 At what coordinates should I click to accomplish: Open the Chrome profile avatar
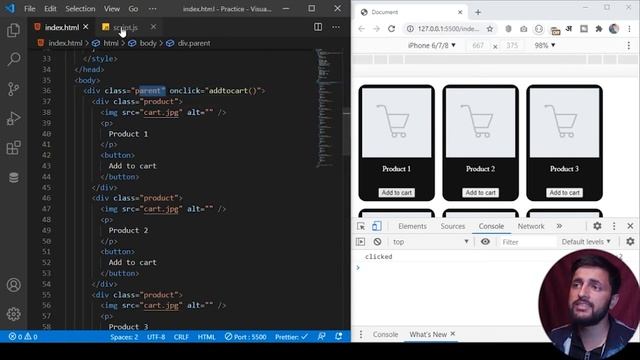(x=614, y=29)
